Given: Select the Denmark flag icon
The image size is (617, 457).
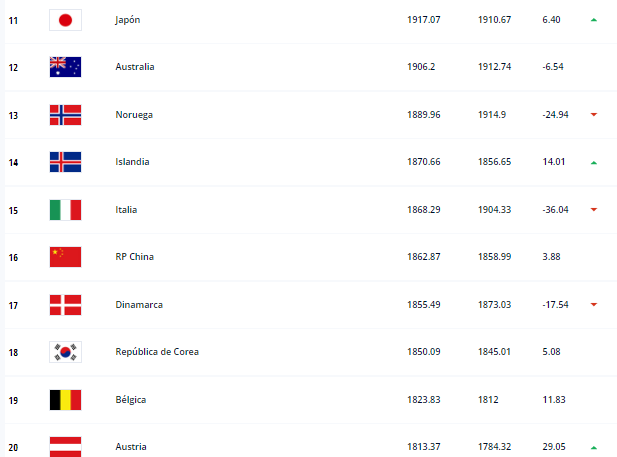Looking at the screenshot, I should click(65, 305).
